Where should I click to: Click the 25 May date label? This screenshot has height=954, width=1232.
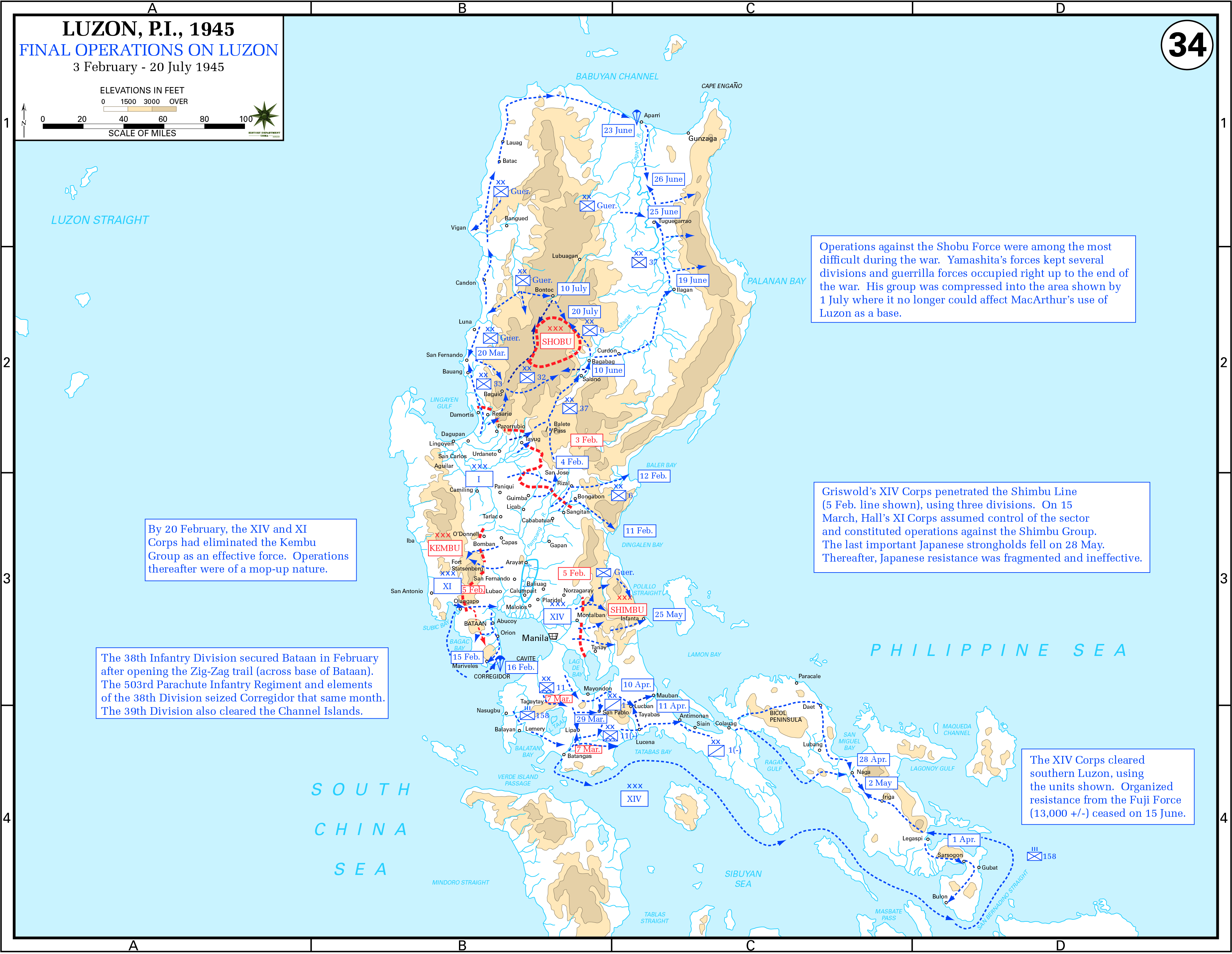tap(668, 615)
